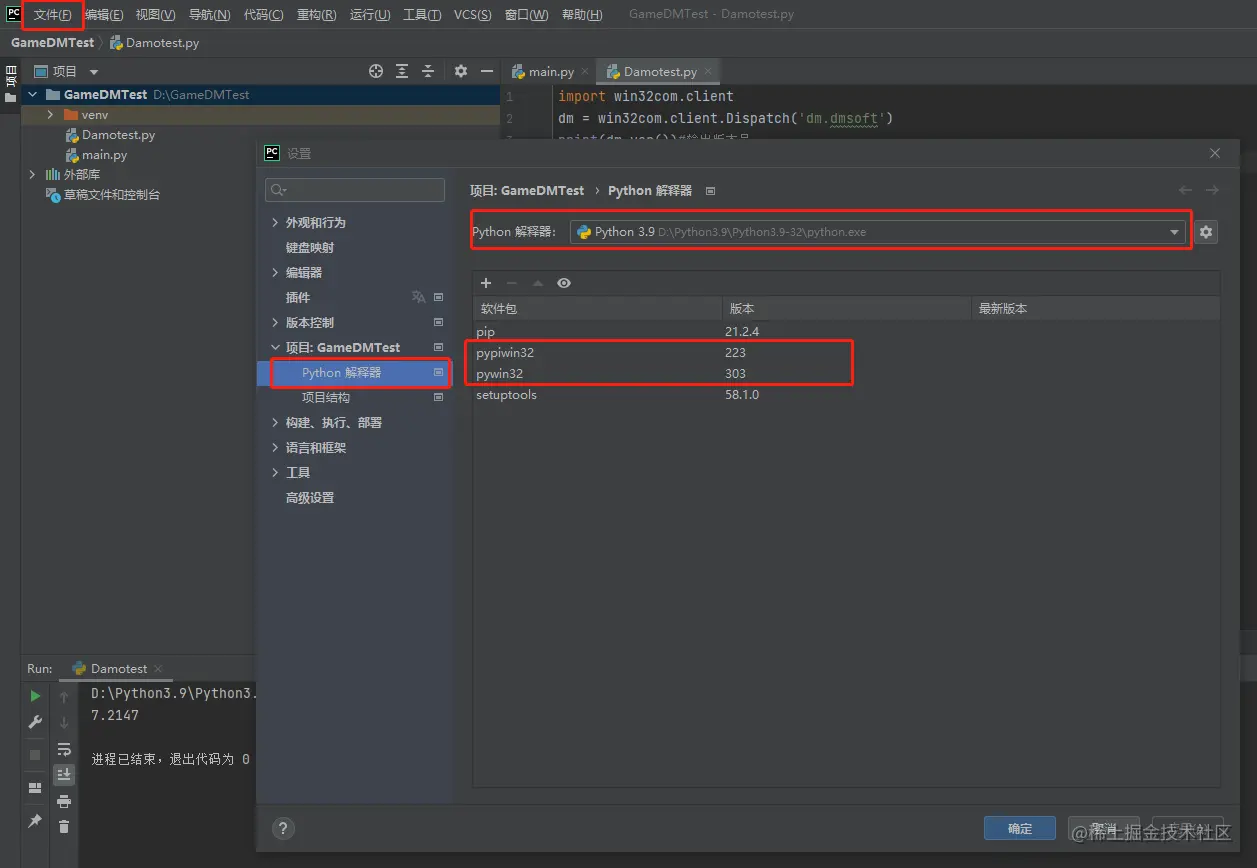Image resolution: width=1257 pixels, height=868 pixels.
Task: Click restore layout icon in Run panel
Action: tap(35, 788)
